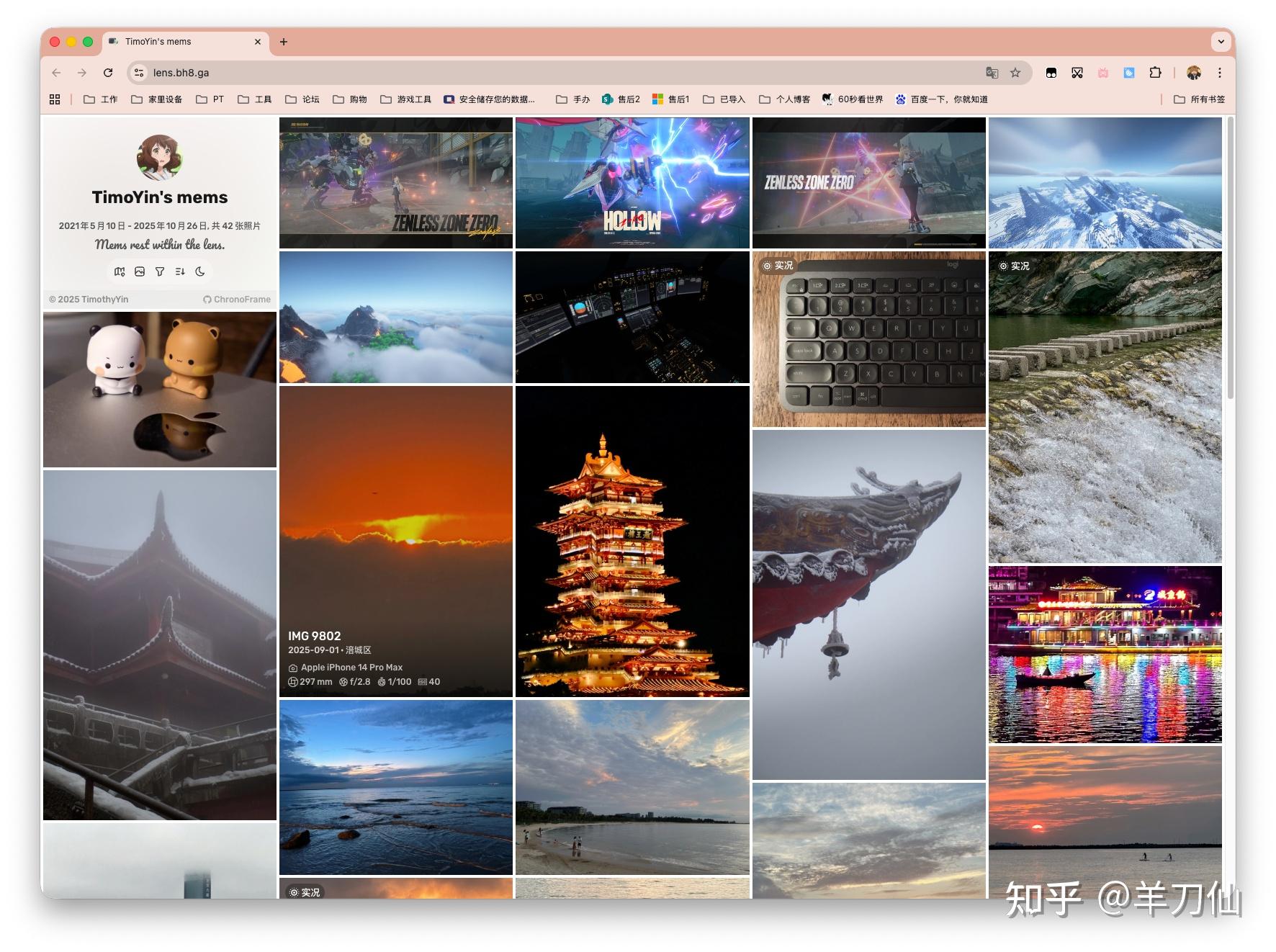This screenshot has width=1276, height=952.
Task: Reload the current page
Action: (x=108, y=73)
